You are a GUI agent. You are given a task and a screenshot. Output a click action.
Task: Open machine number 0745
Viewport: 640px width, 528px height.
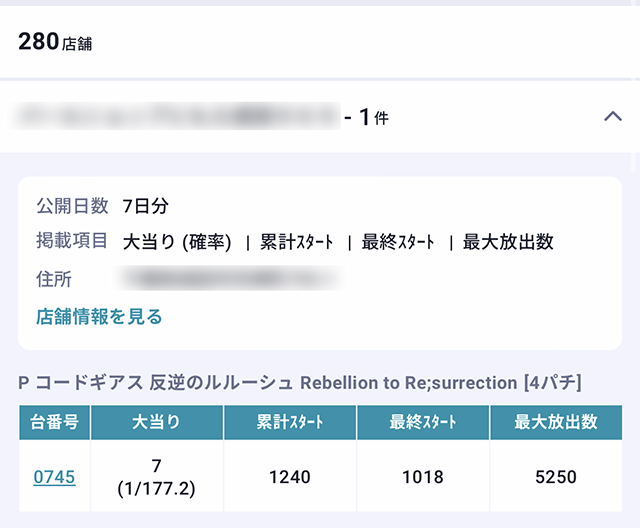pos(54,478)
